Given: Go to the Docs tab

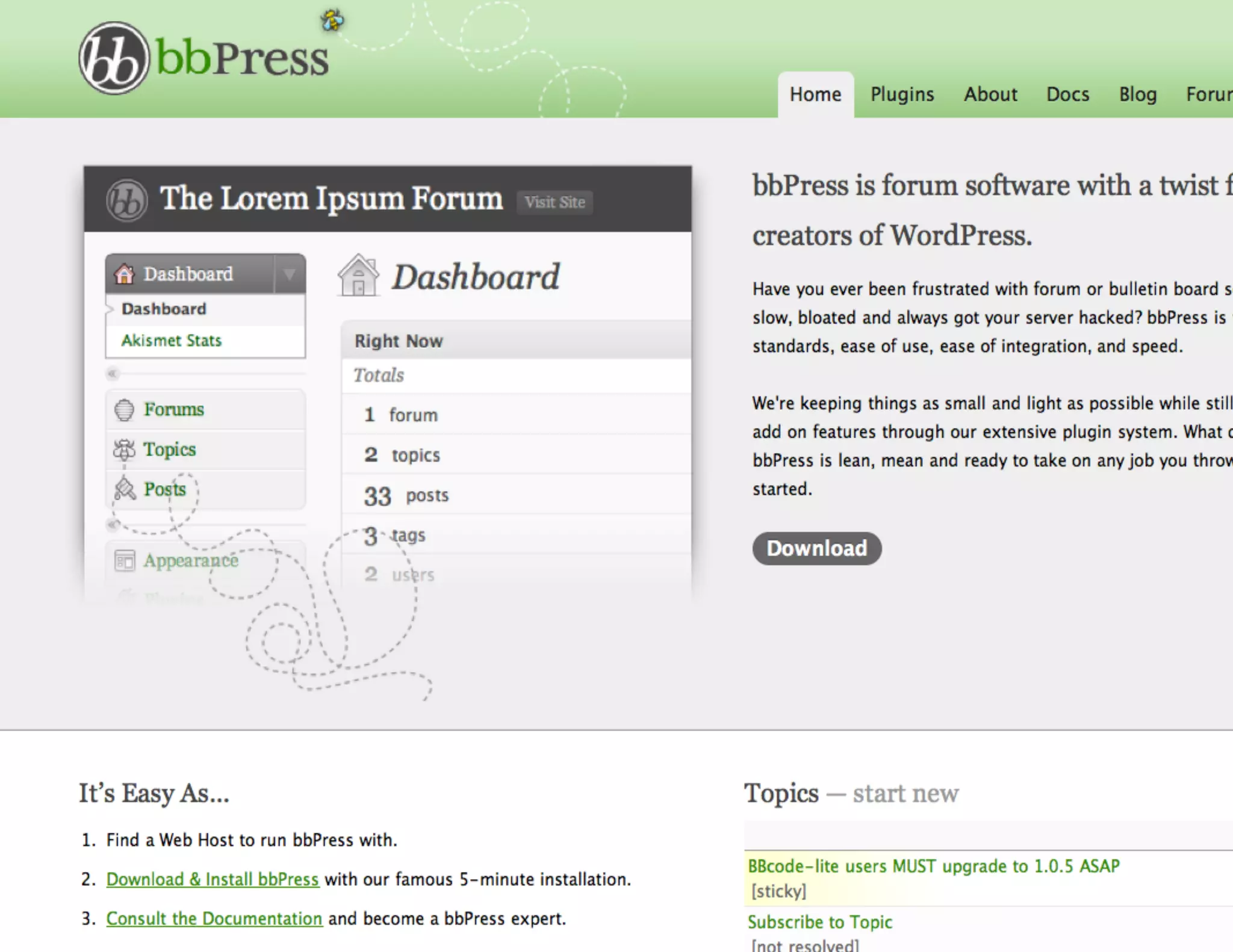Looking at the screenshot, I should (1067, 94).
